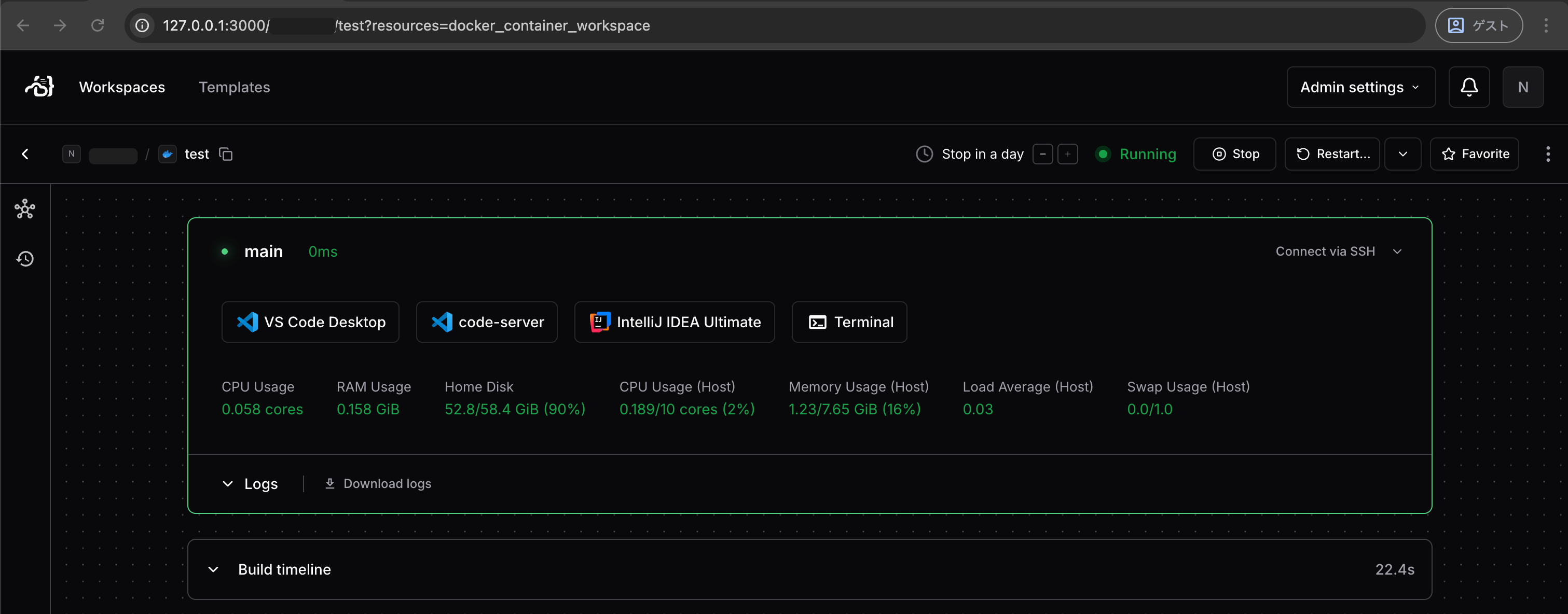Decrease autostop time with minus button
The width and height of the screenshot is (1568, 614).
(1043, 154)
